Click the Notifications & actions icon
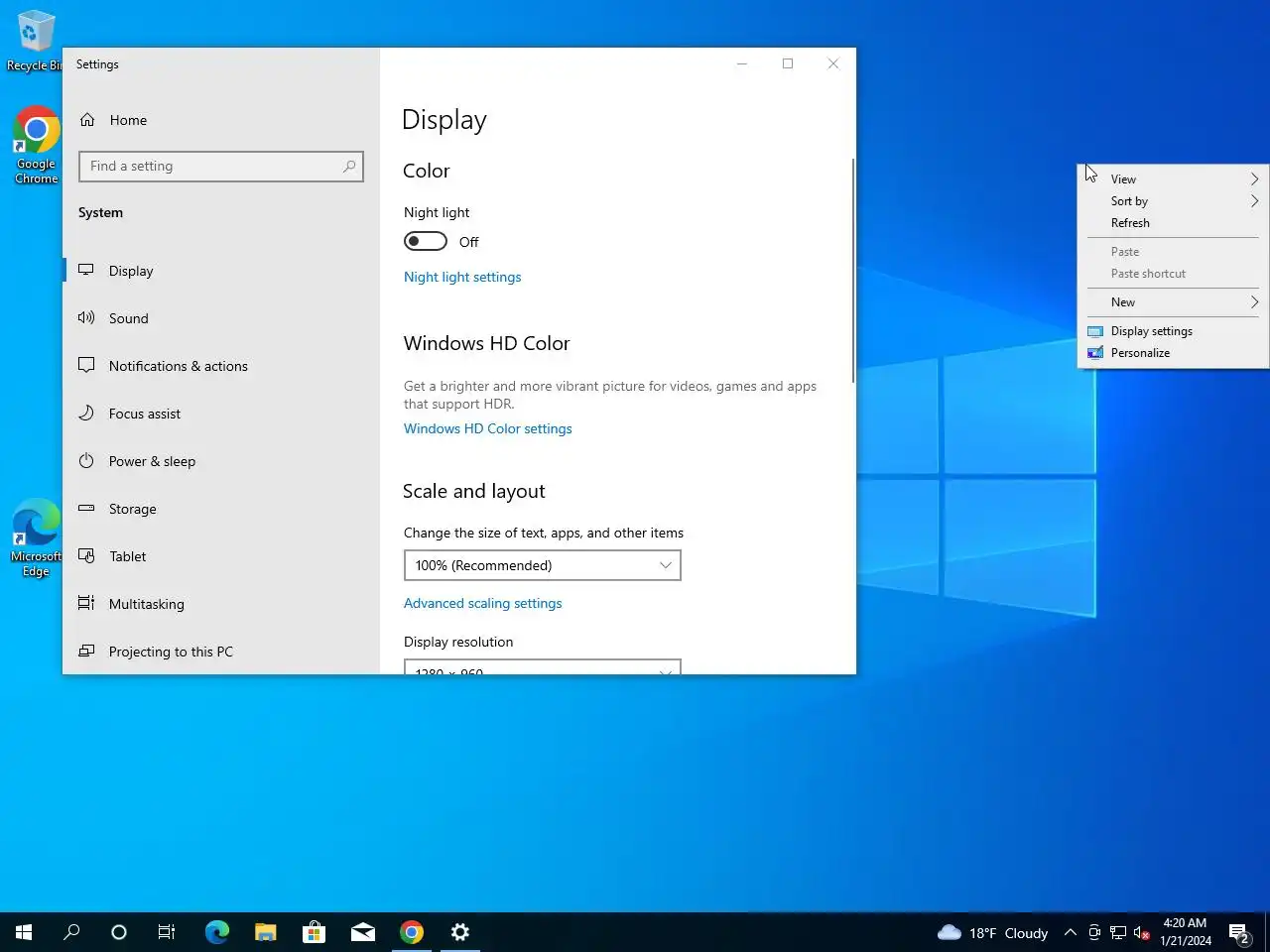The height and width of the screenshot is (952, 1270). (x=86, y=365)
